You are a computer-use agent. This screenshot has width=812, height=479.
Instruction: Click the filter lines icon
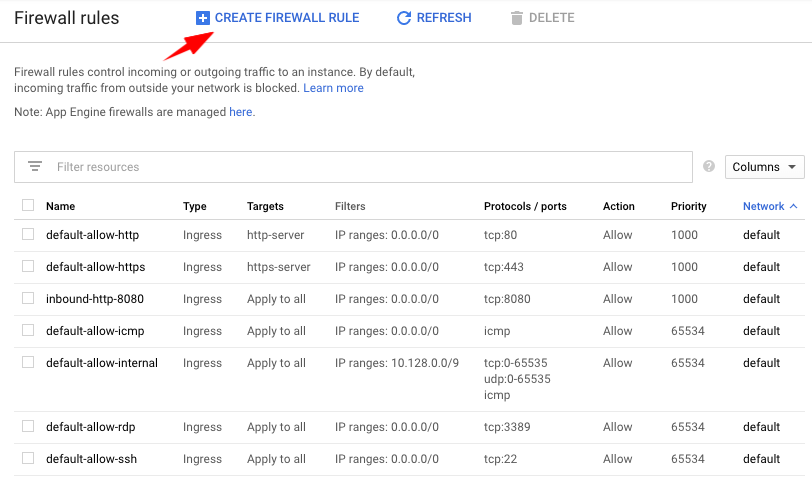point(35,167)
